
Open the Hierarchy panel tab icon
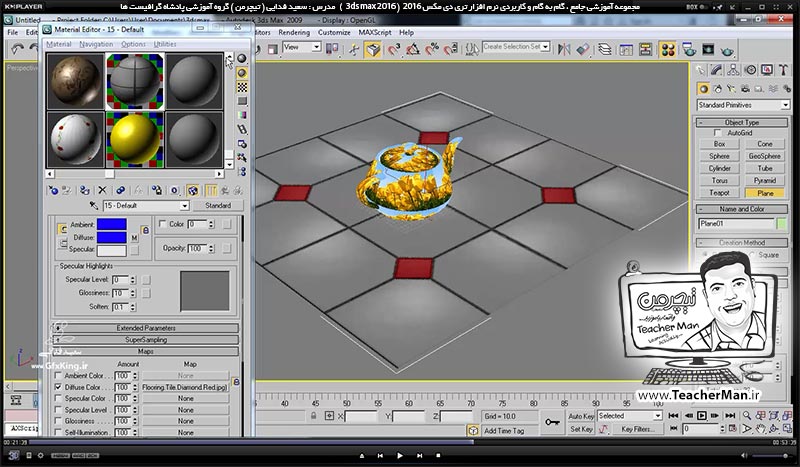[x=734, y=70]
